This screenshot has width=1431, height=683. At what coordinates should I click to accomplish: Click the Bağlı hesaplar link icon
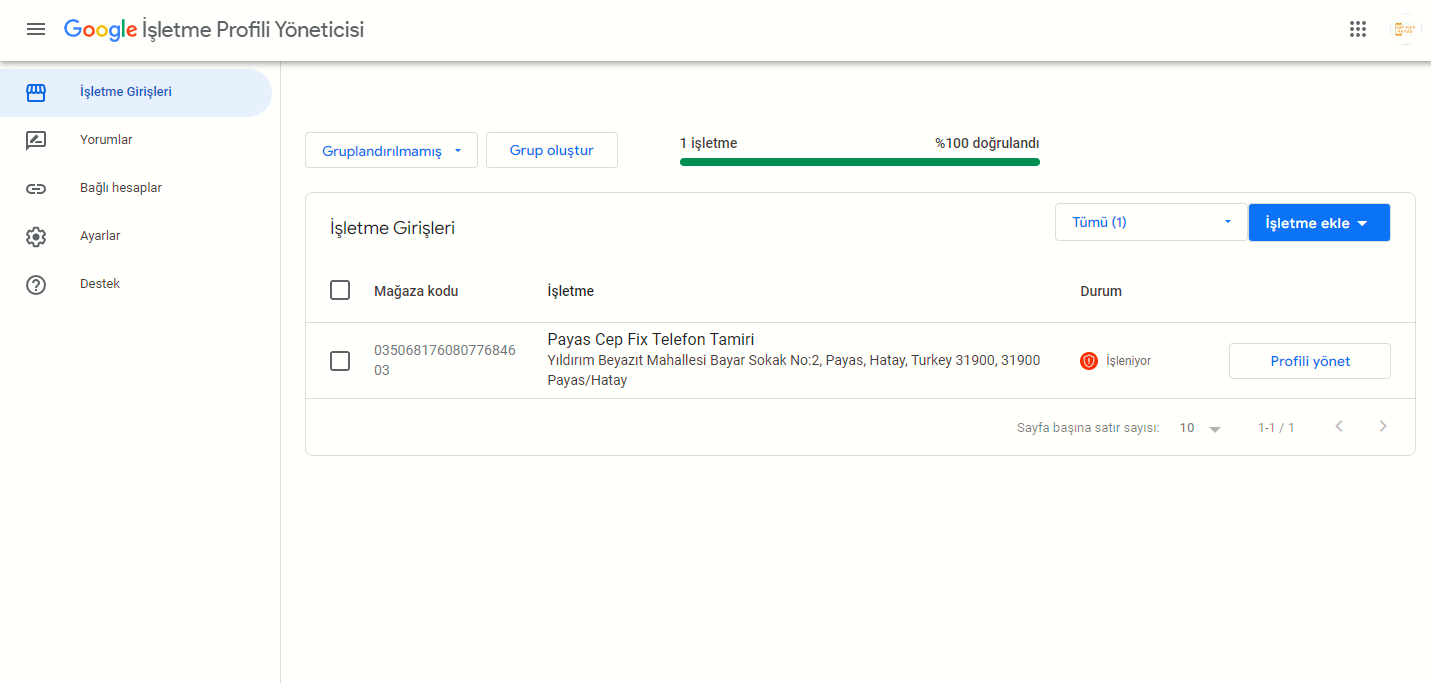36,188
